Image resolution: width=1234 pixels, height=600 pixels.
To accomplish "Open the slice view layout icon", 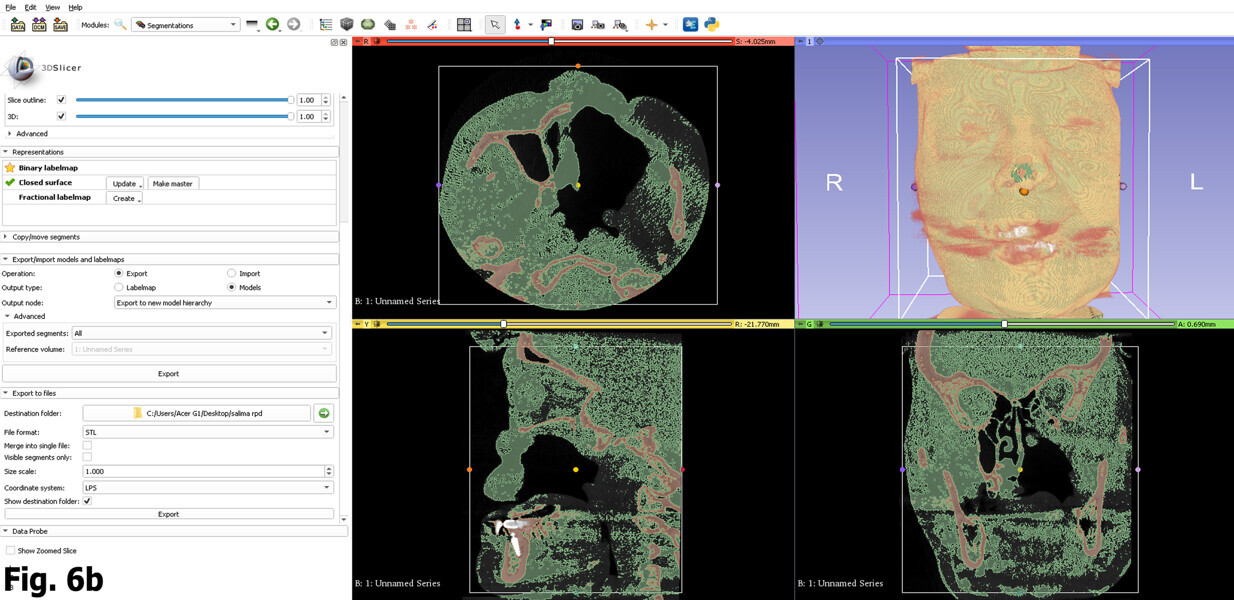I will point(464,25).
